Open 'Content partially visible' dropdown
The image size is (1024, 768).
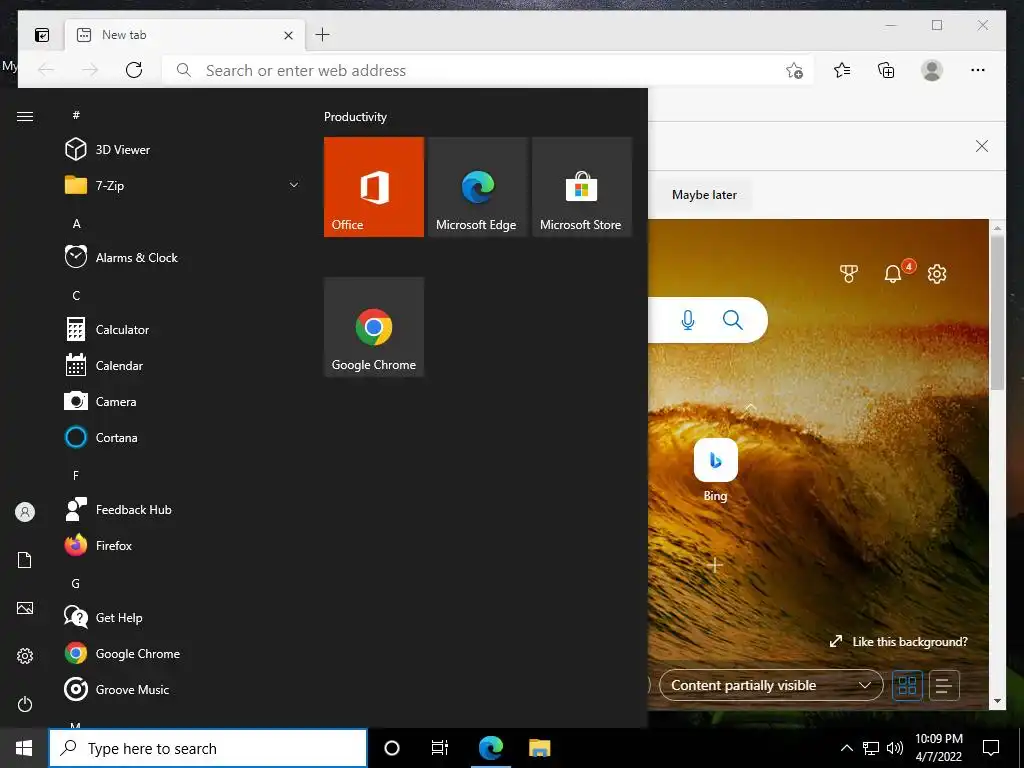click(x=771, y=685)
